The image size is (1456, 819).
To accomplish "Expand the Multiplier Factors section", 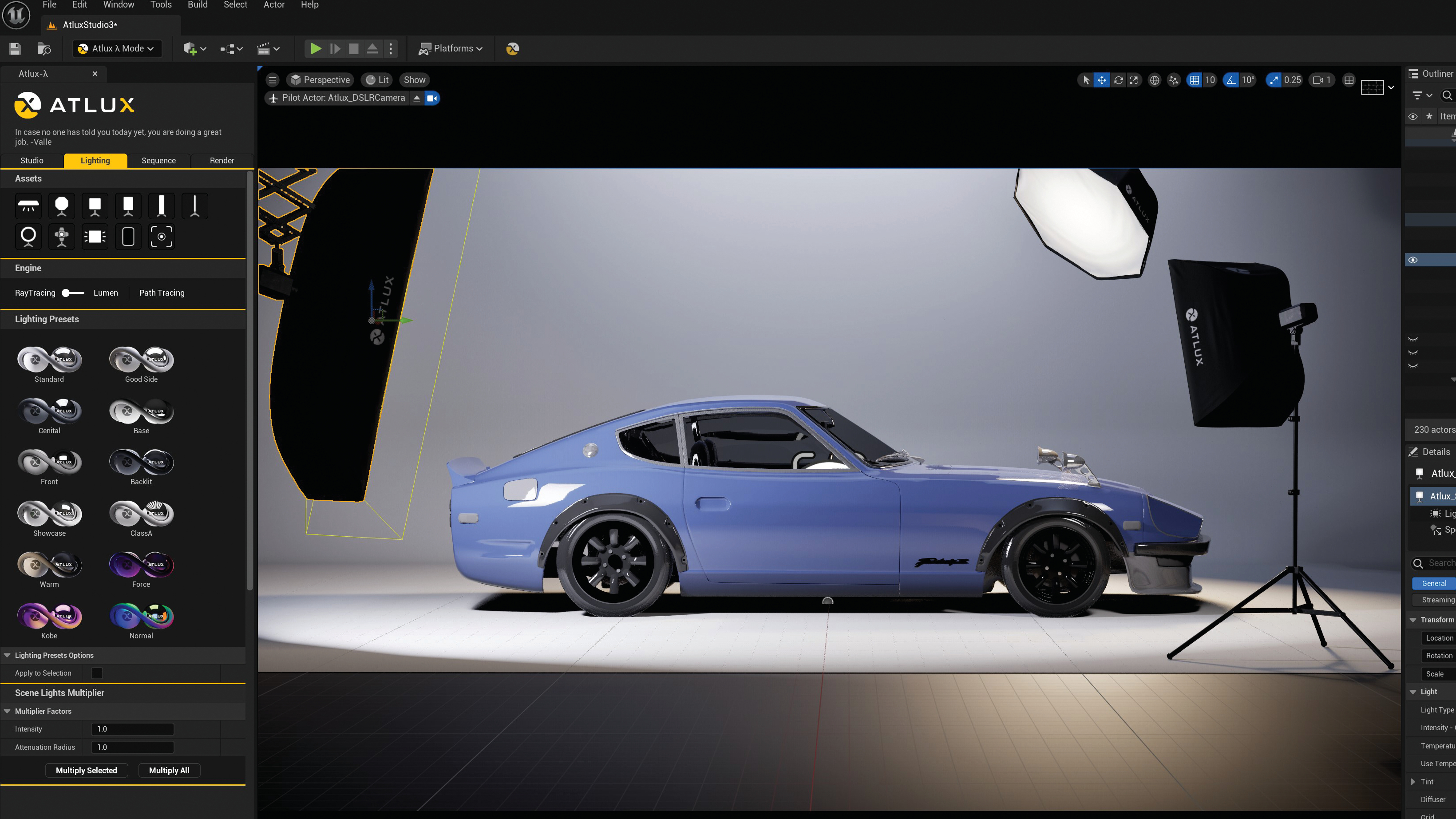I will [7, 711].
